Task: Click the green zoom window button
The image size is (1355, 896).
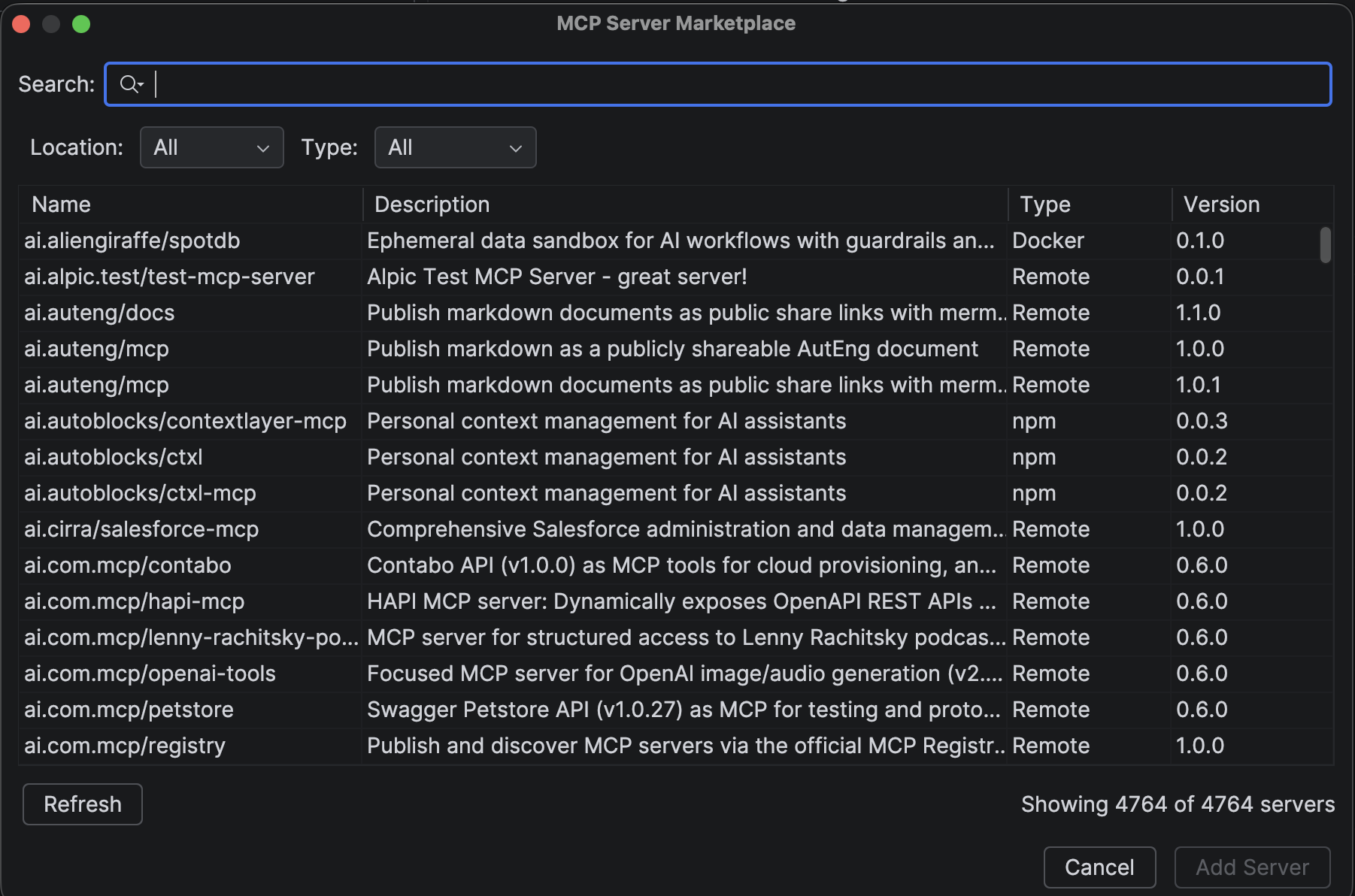Action: (x=81, y=24)
